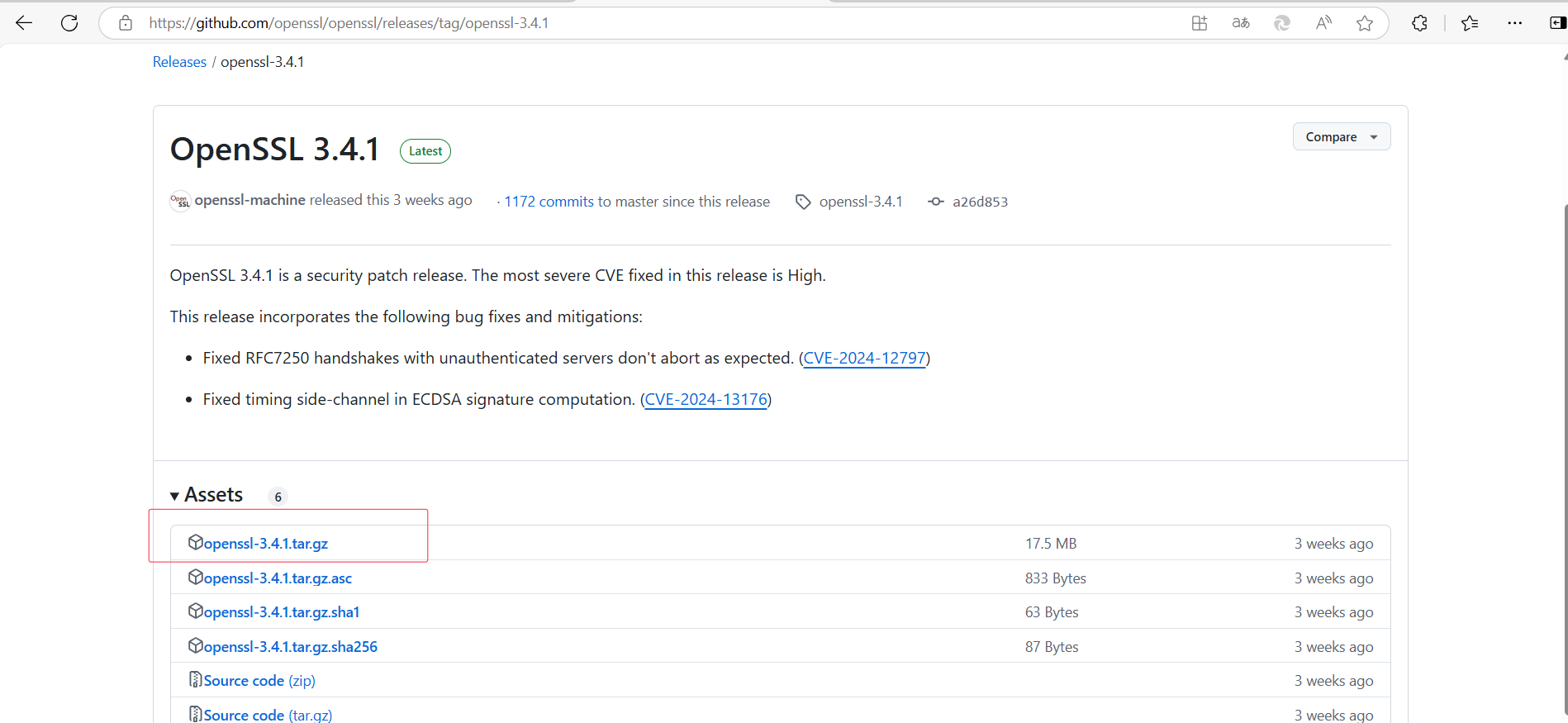Screen dimensions: 1568x723
Task: Click the 17.5 MB file size
Action: coord(1051,544)
